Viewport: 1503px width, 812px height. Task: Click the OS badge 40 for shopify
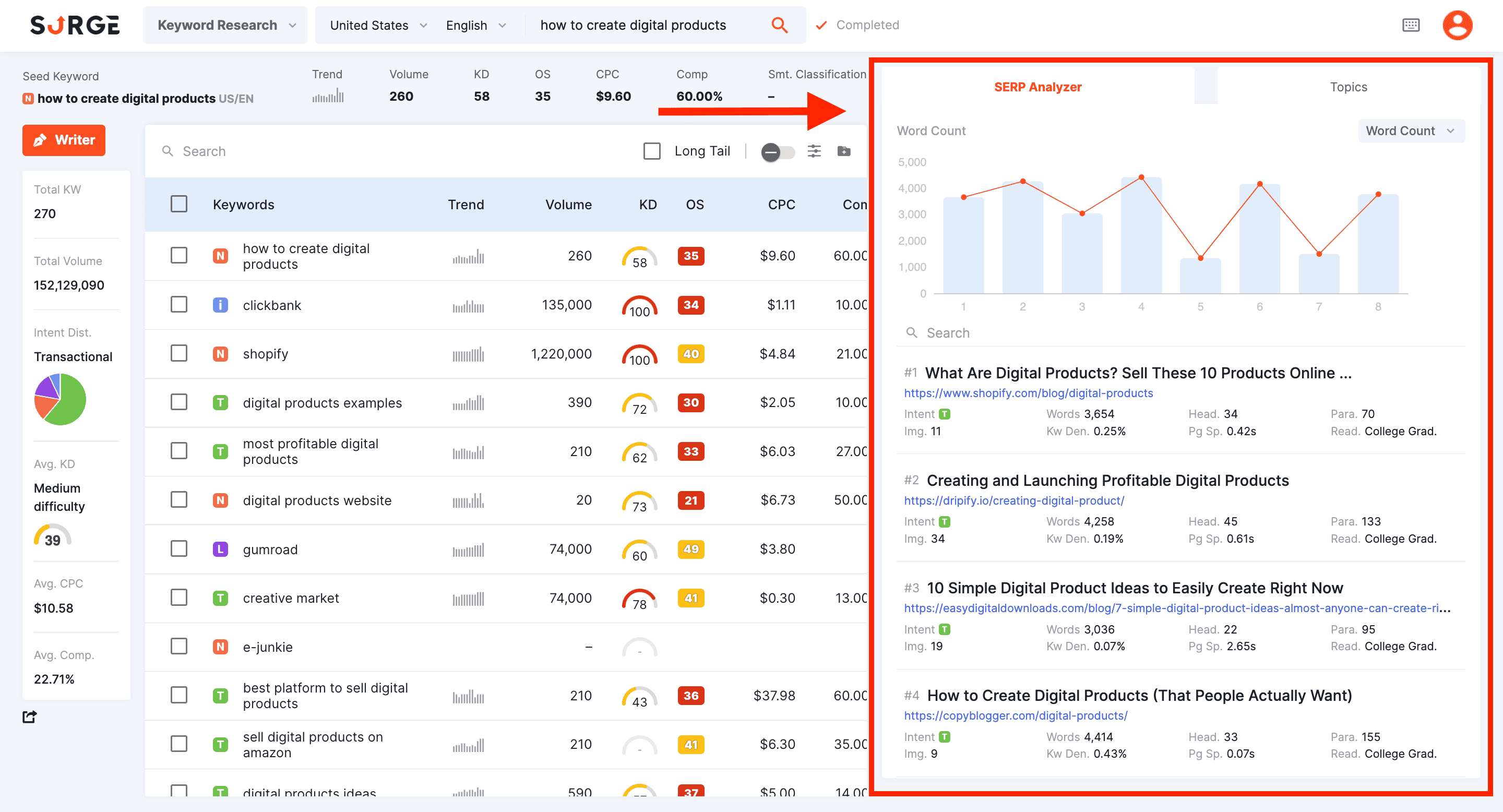pos(691,353)
